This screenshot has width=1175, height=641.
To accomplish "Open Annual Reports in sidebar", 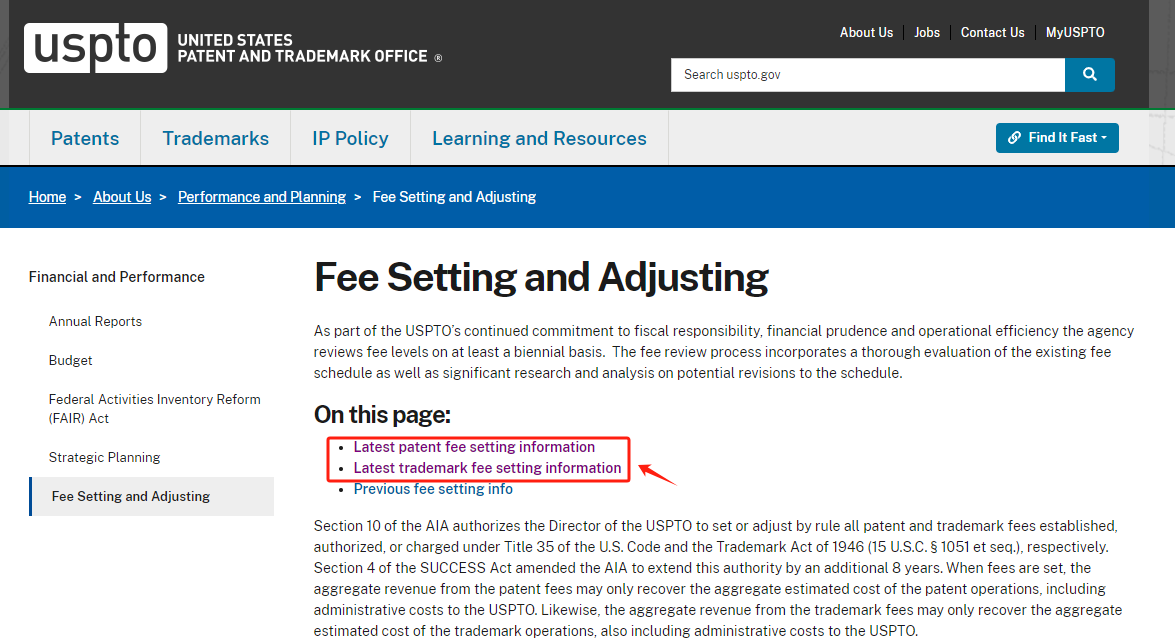I will (95, 322).
